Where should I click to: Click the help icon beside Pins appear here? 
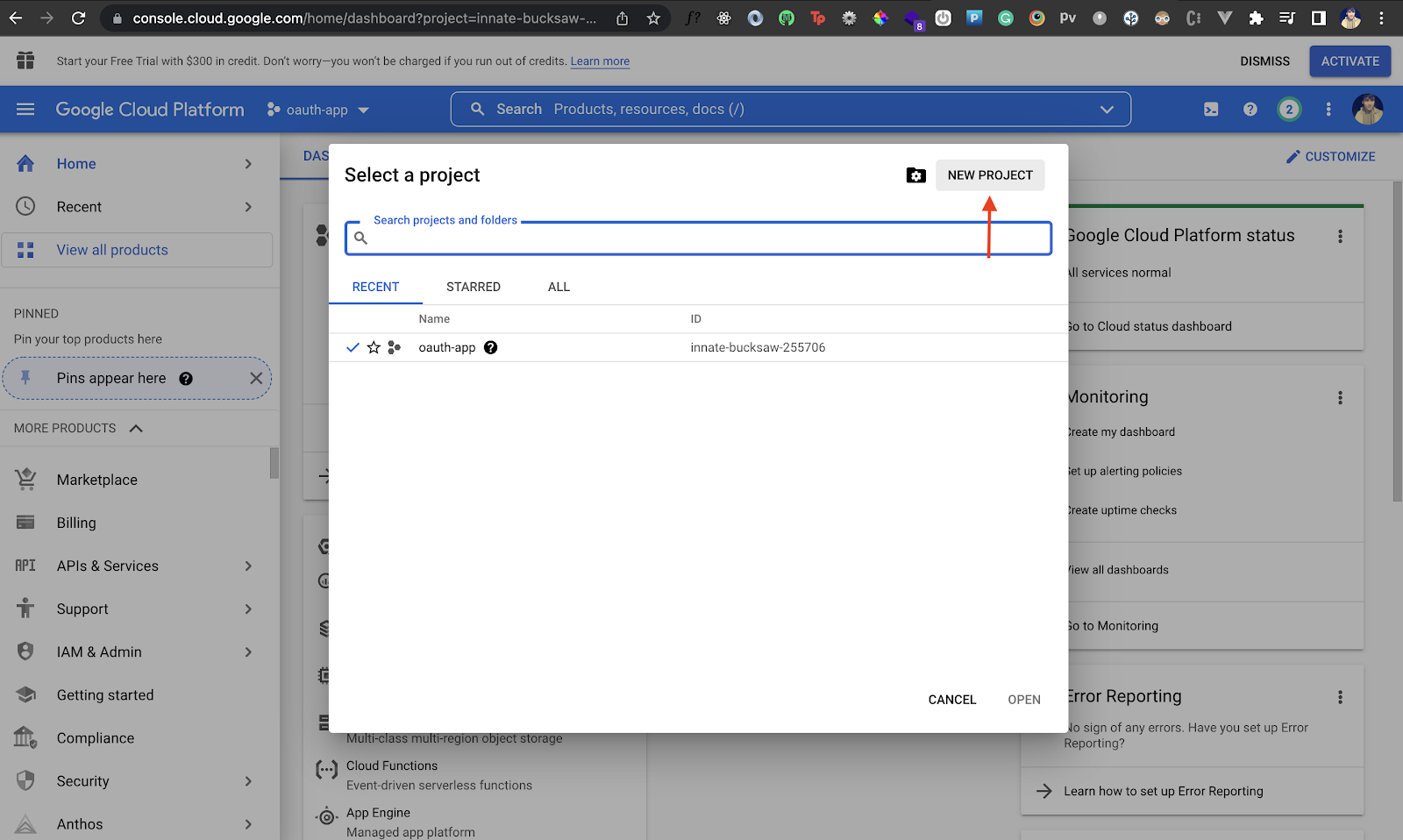186,379
